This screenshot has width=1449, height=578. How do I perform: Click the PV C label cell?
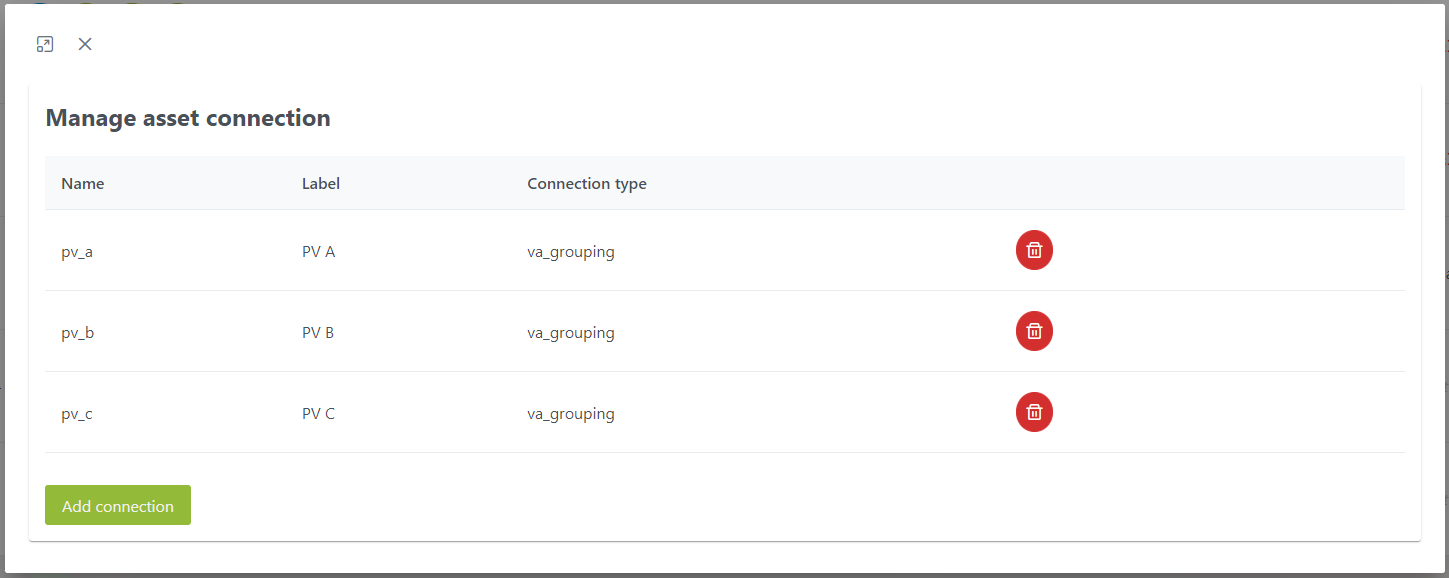[318, 414]
